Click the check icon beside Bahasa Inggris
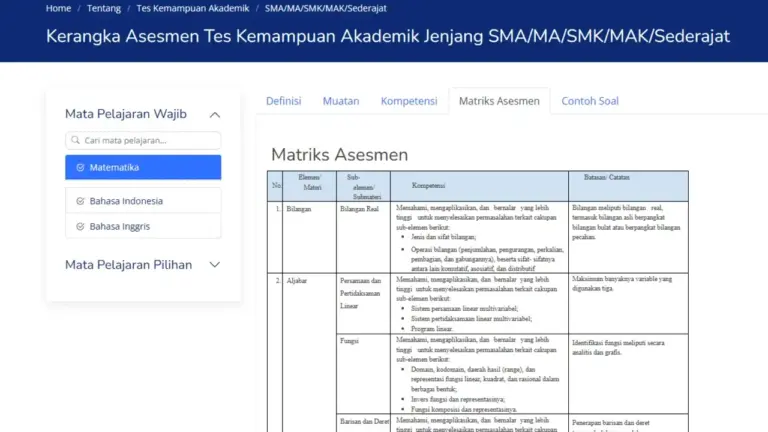Viewport: 768px width, 432px height. 80,226
